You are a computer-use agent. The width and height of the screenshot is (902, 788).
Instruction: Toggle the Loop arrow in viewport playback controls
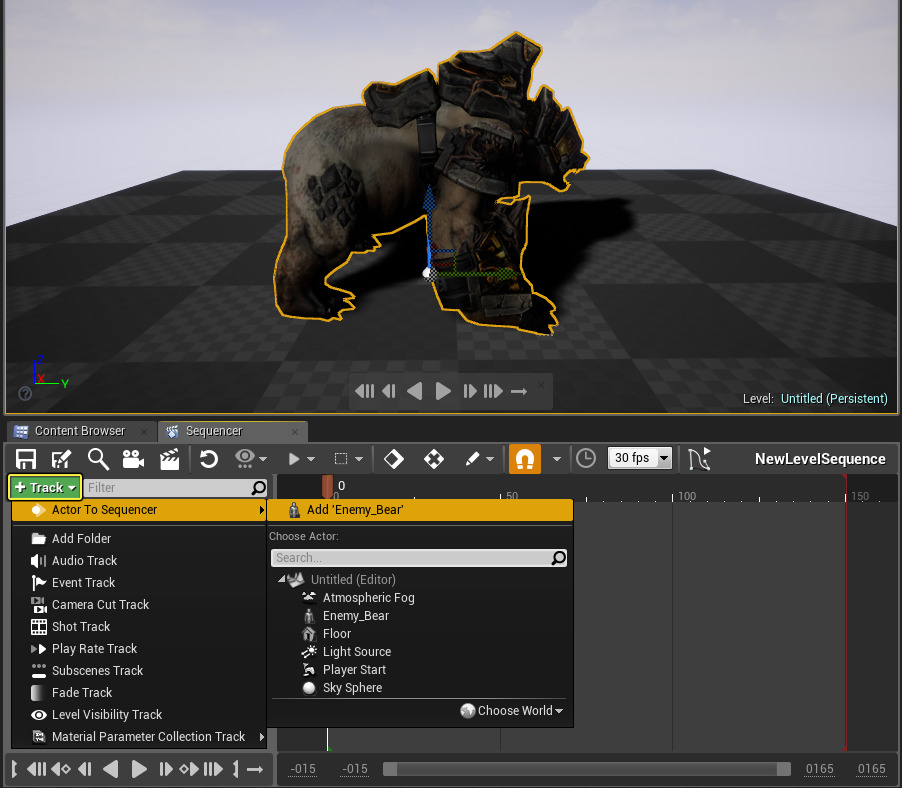click(519, 391)
